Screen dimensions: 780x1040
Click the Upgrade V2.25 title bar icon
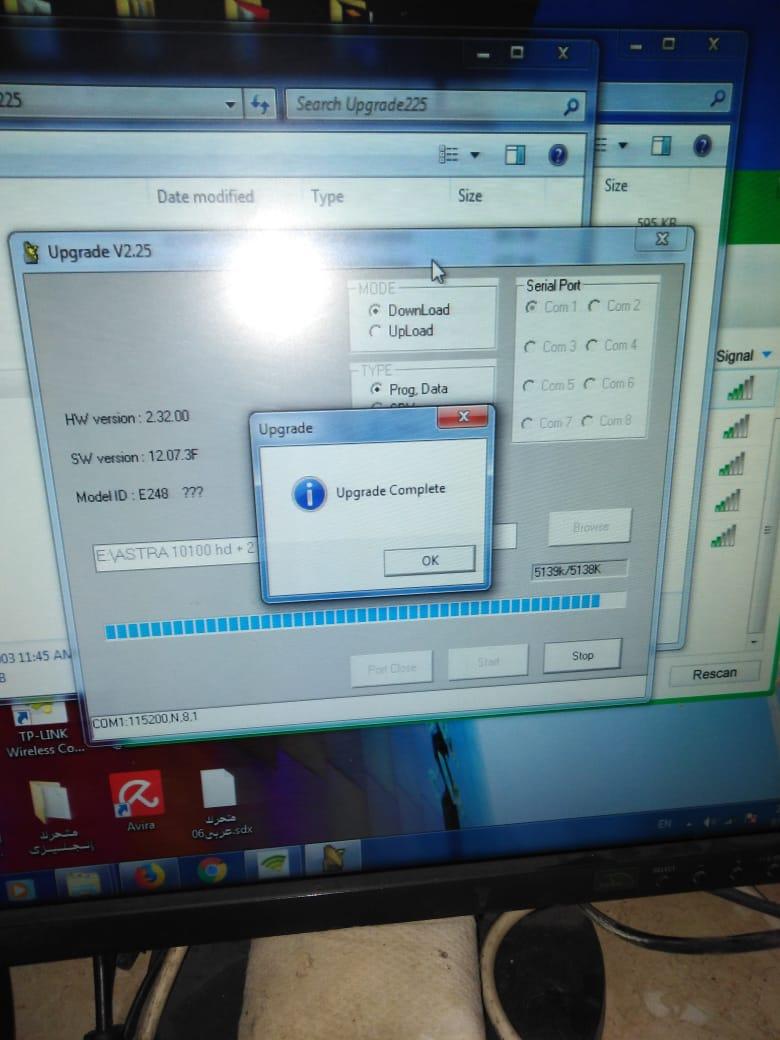coord(31,252)
